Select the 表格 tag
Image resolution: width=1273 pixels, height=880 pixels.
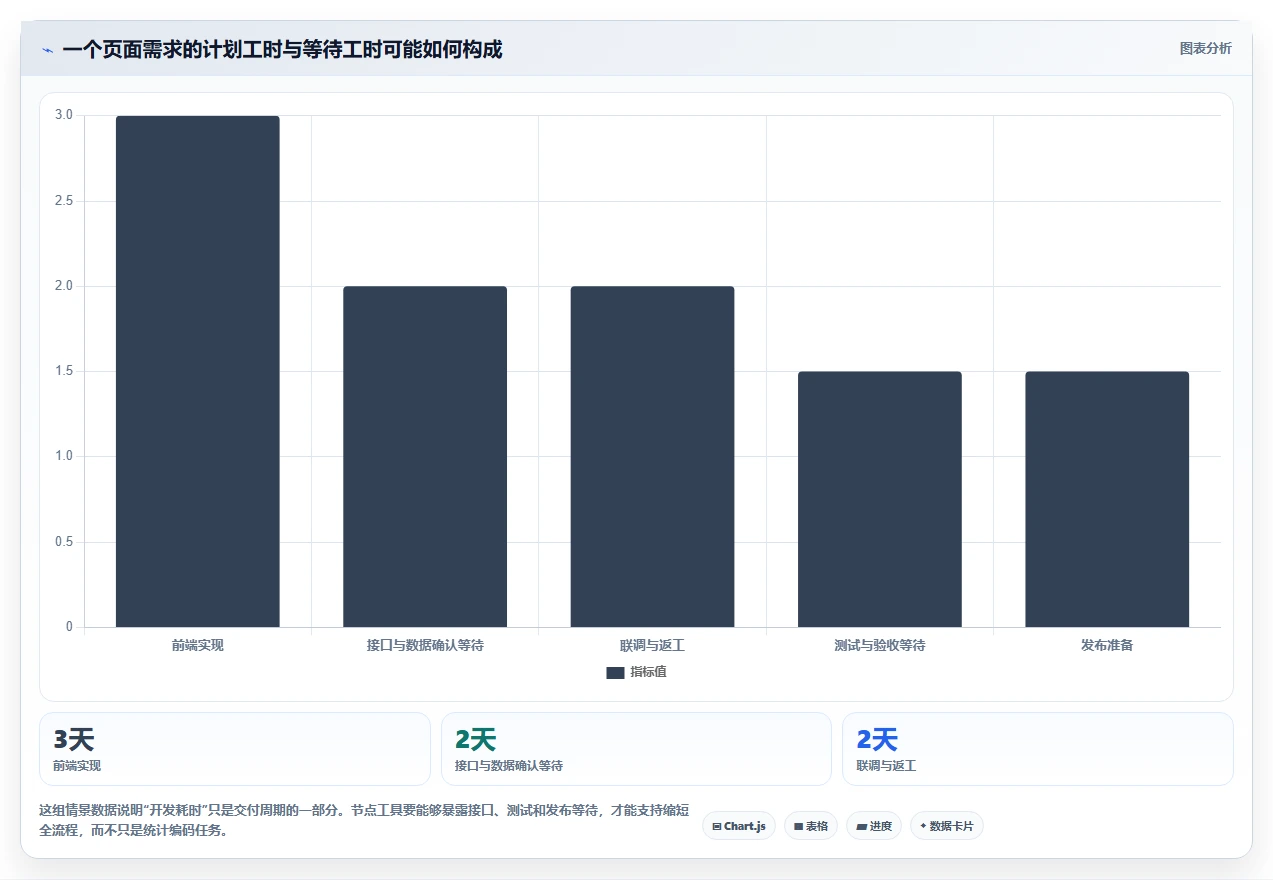(x=811, y=826)
